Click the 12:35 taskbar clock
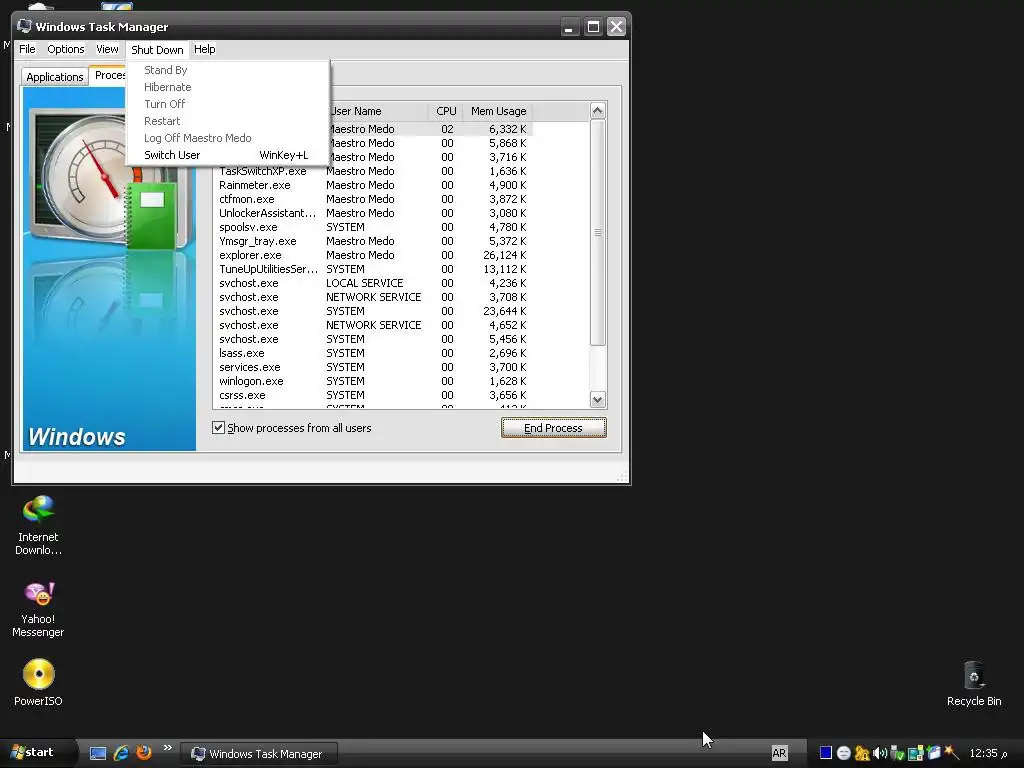This screenshot has height=768, width=1024. (x=988, y=753)
